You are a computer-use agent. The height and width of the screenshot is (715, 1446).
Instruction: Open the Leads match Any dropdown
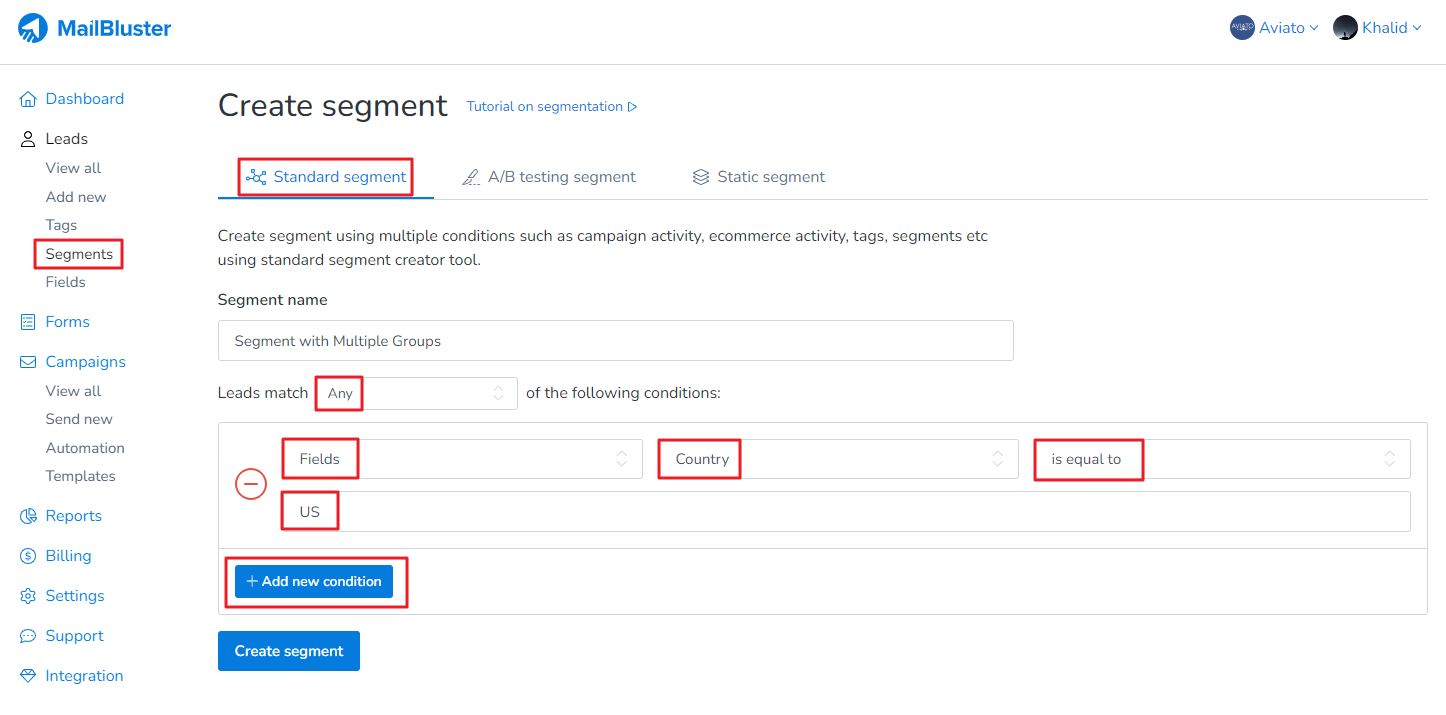[x=414, y=392]
